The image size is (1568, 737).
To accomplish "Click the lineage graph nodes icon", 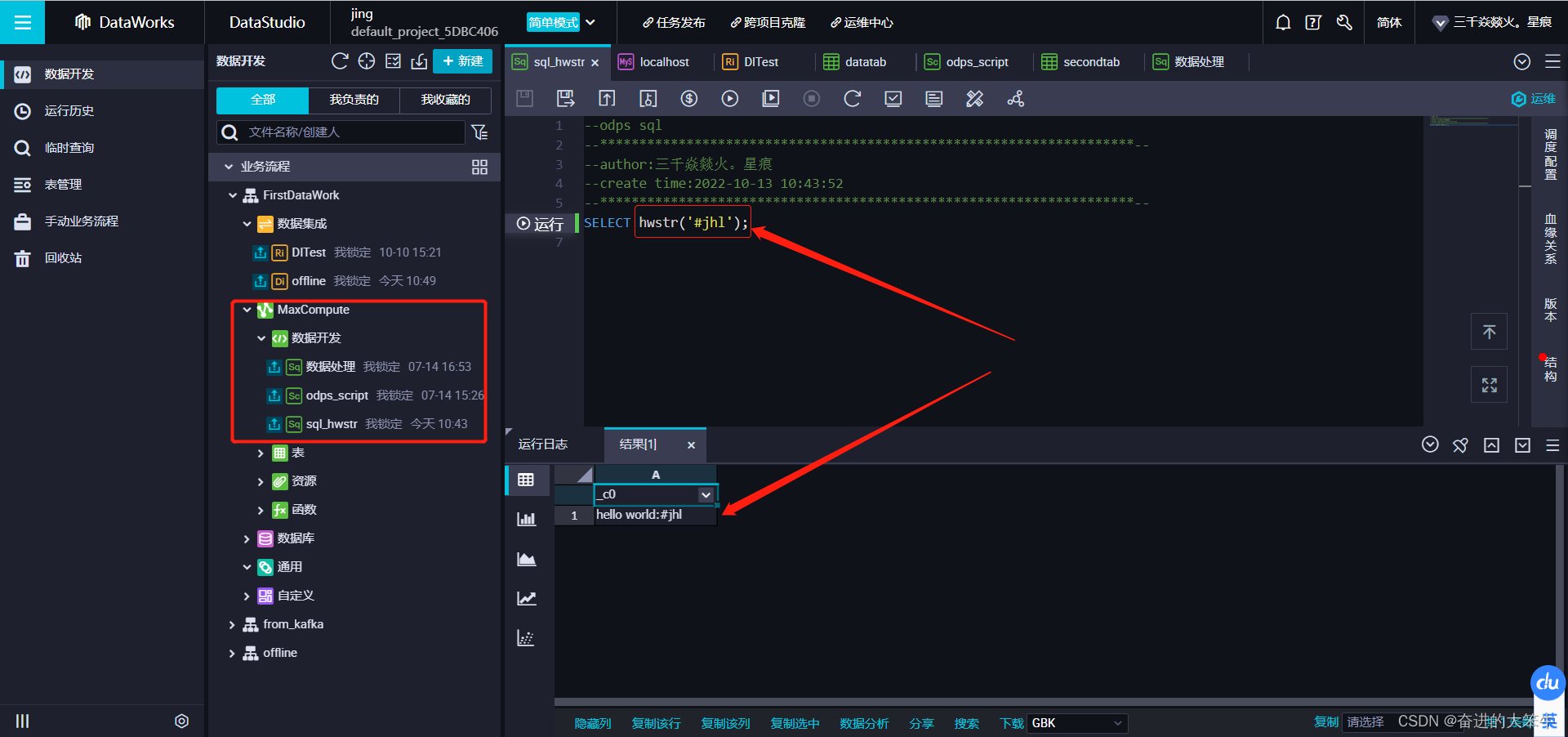I will (1016, 99).
